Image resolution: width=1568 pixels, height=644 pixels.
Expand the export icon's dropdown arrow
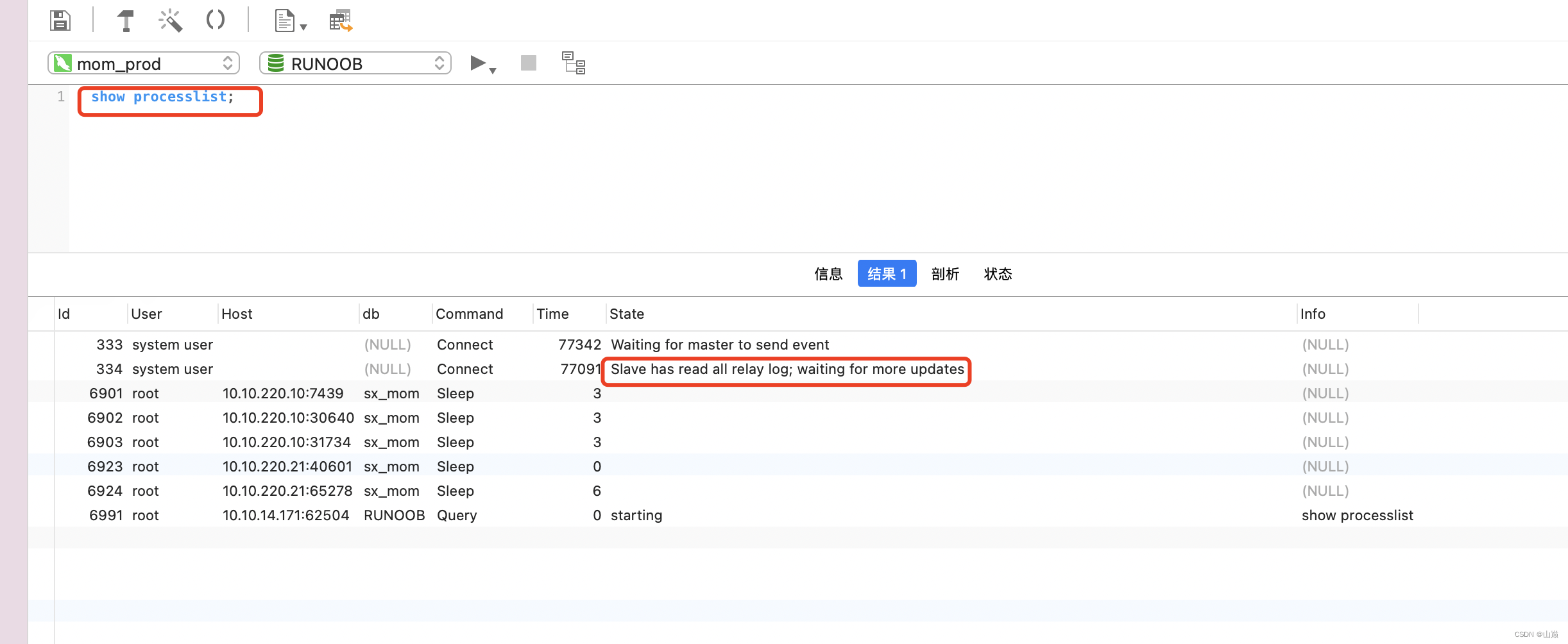304,28
